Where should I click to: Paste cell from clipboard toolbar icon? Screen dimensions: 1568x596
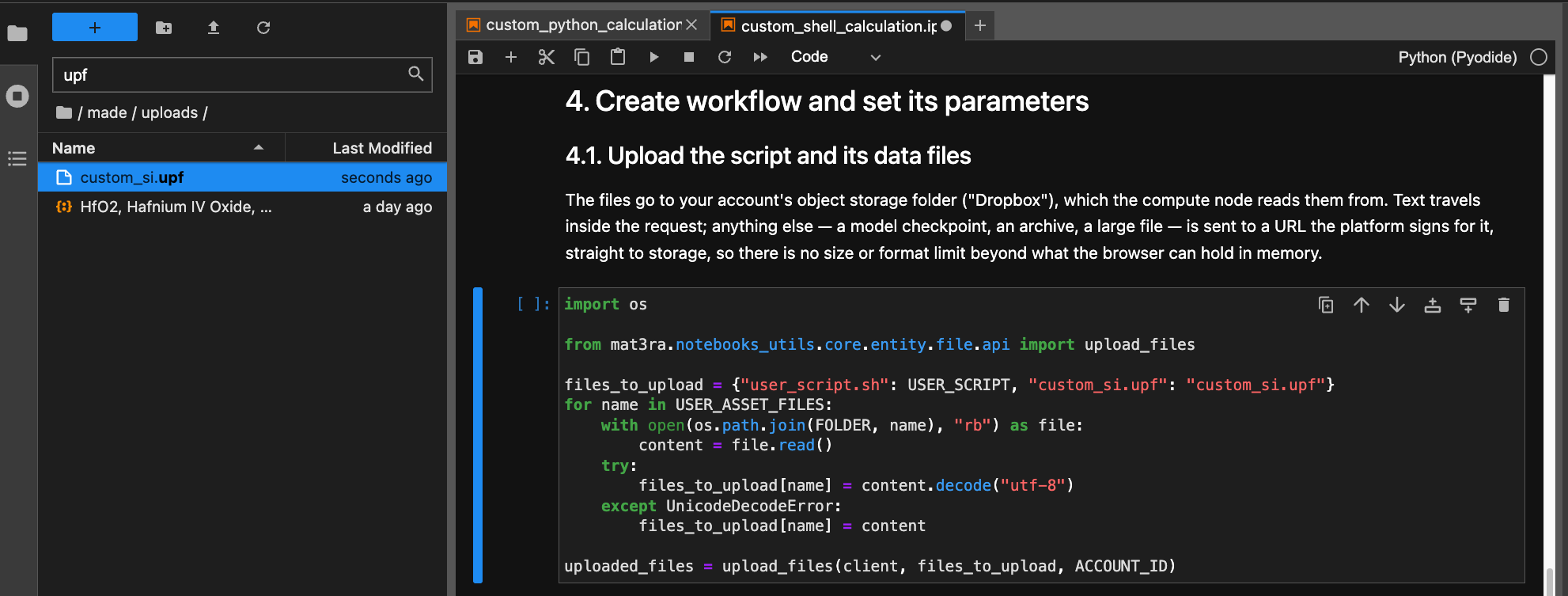point(618,57)
